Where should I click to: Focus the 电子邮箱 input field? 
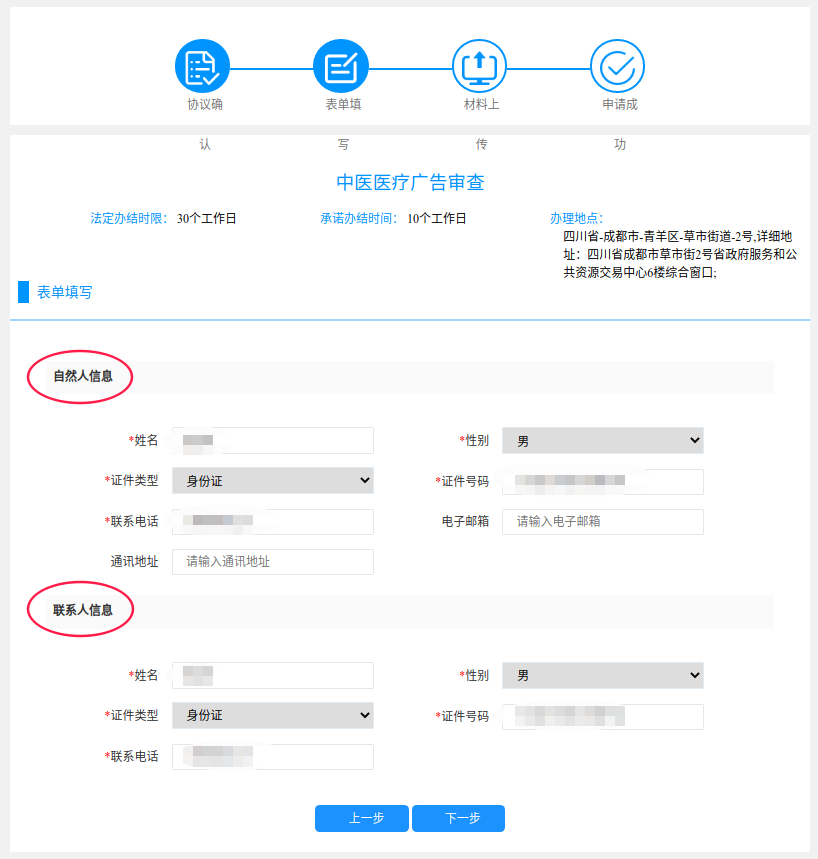602,522
